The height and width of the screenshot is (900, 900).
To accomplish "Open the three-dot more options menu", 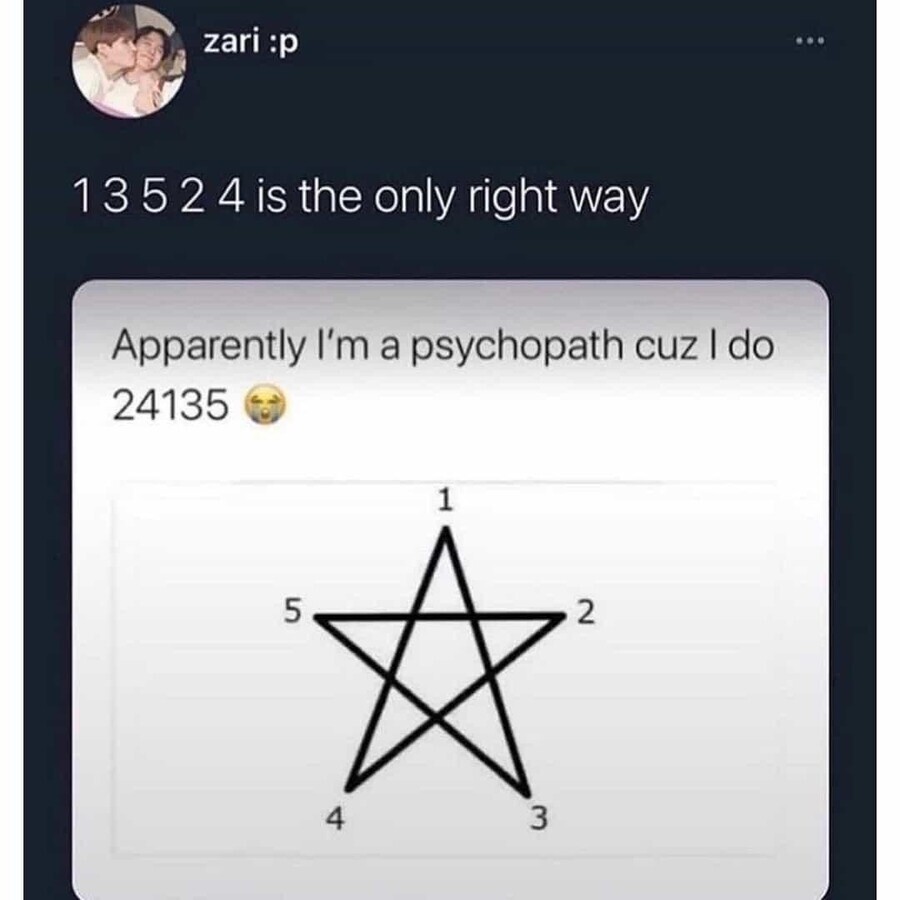I will [810, 41].
